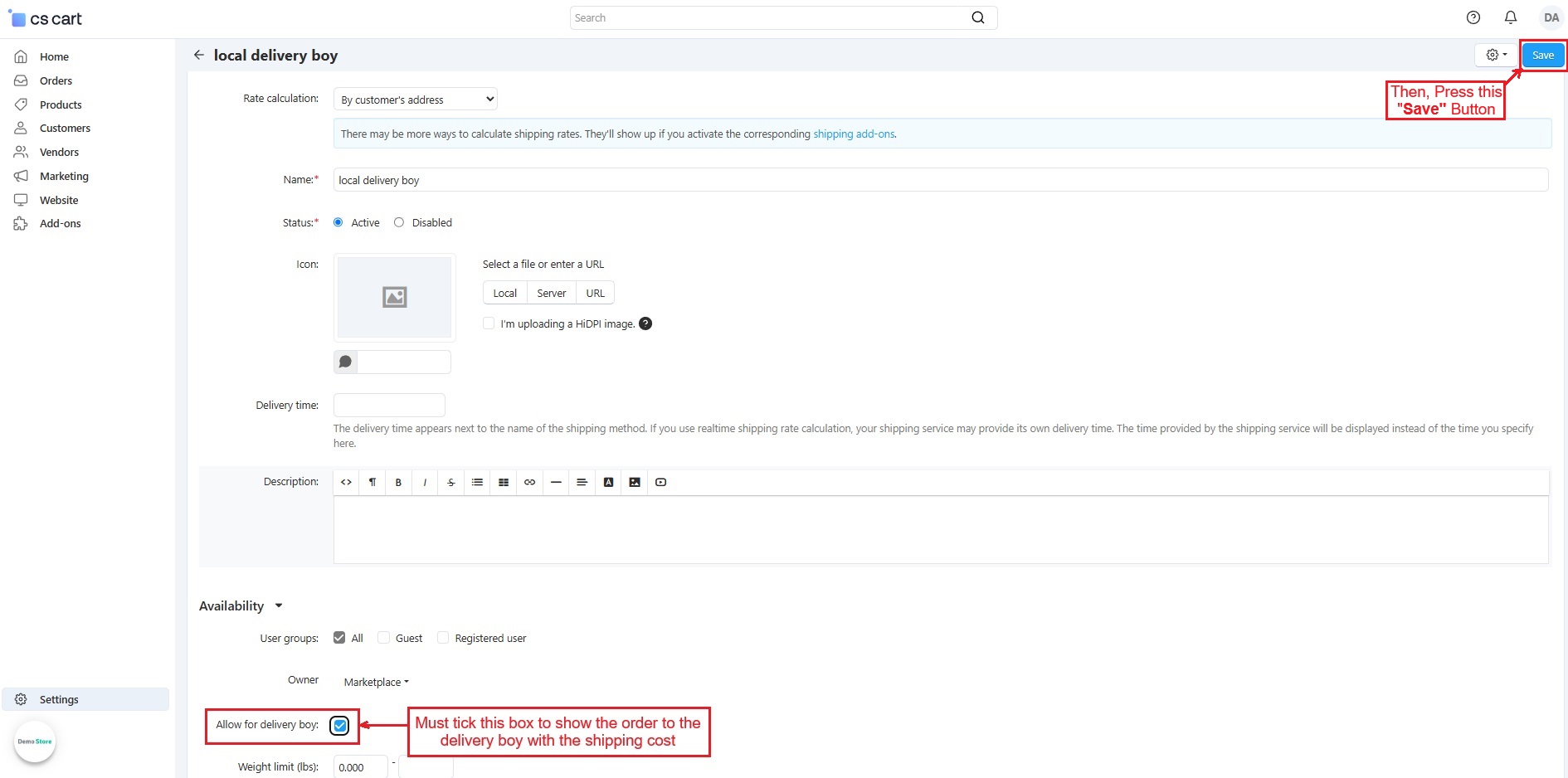The height and width of the screenshot is (778, 1568).
Task: Toggle the Allow for delivery boy checkbox
Action: pyautogui.click(x=340, y=726)
